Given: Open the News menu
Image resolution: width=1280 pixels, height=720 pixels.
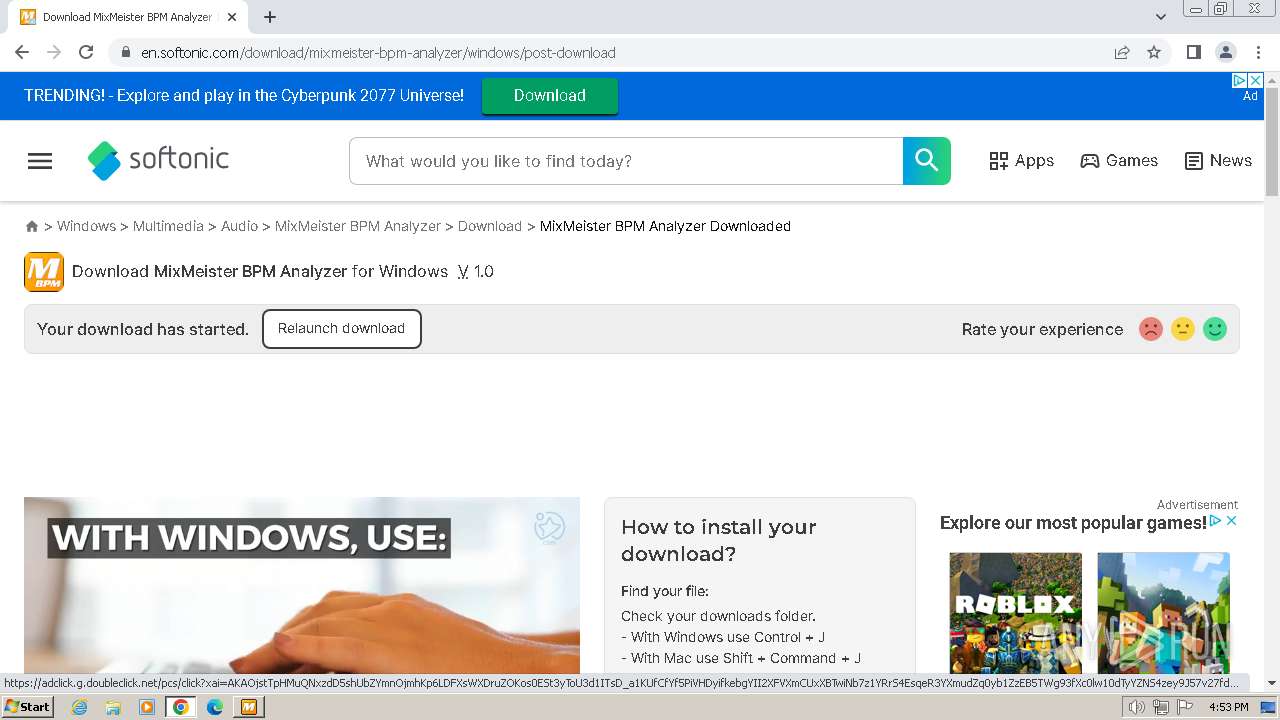Looking at the screenshot, I should coord(1218,161).
